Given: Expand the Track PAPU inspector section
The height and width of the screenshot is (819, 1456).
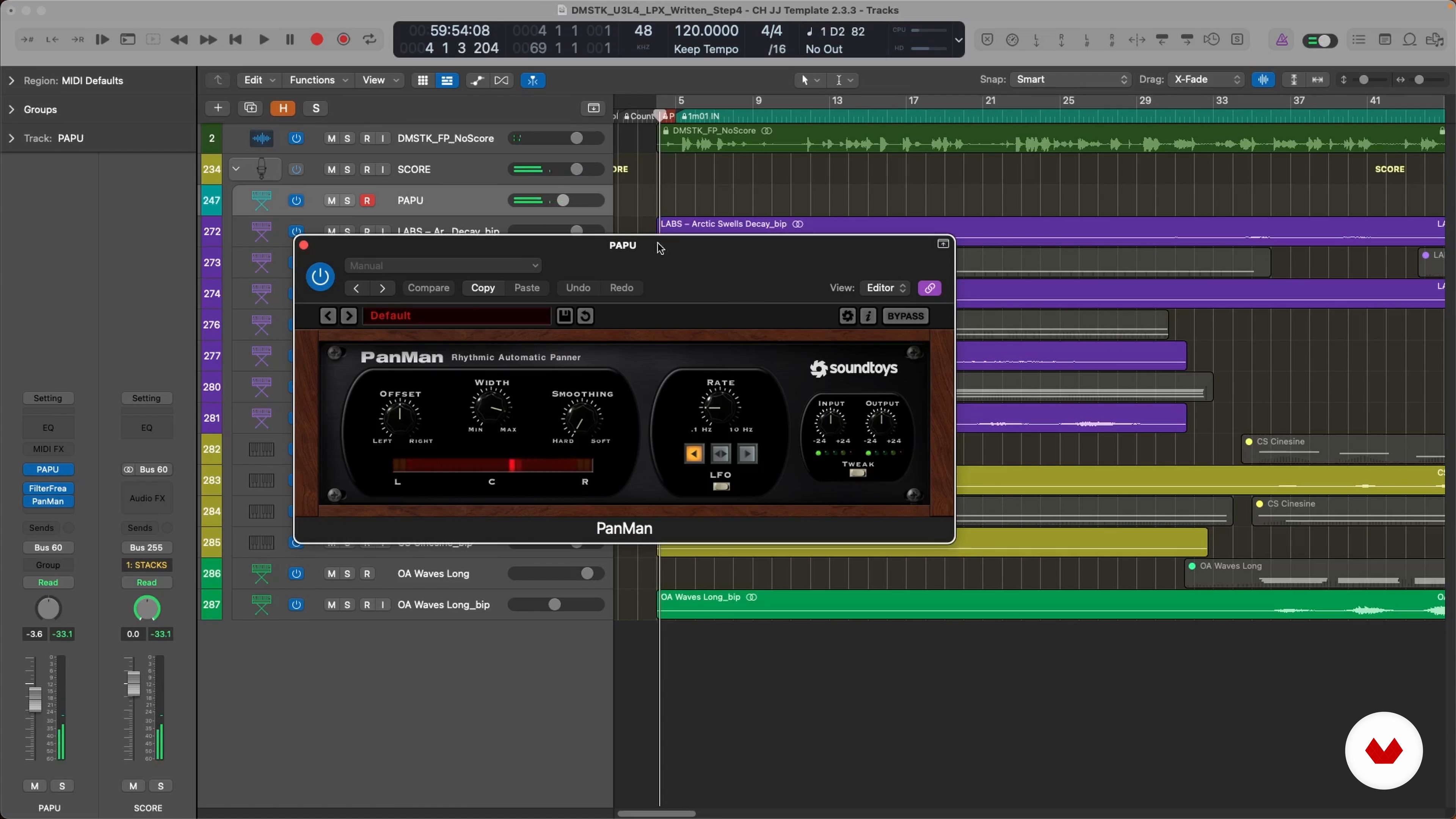Looking at the screenshot, I should (12, 138).
